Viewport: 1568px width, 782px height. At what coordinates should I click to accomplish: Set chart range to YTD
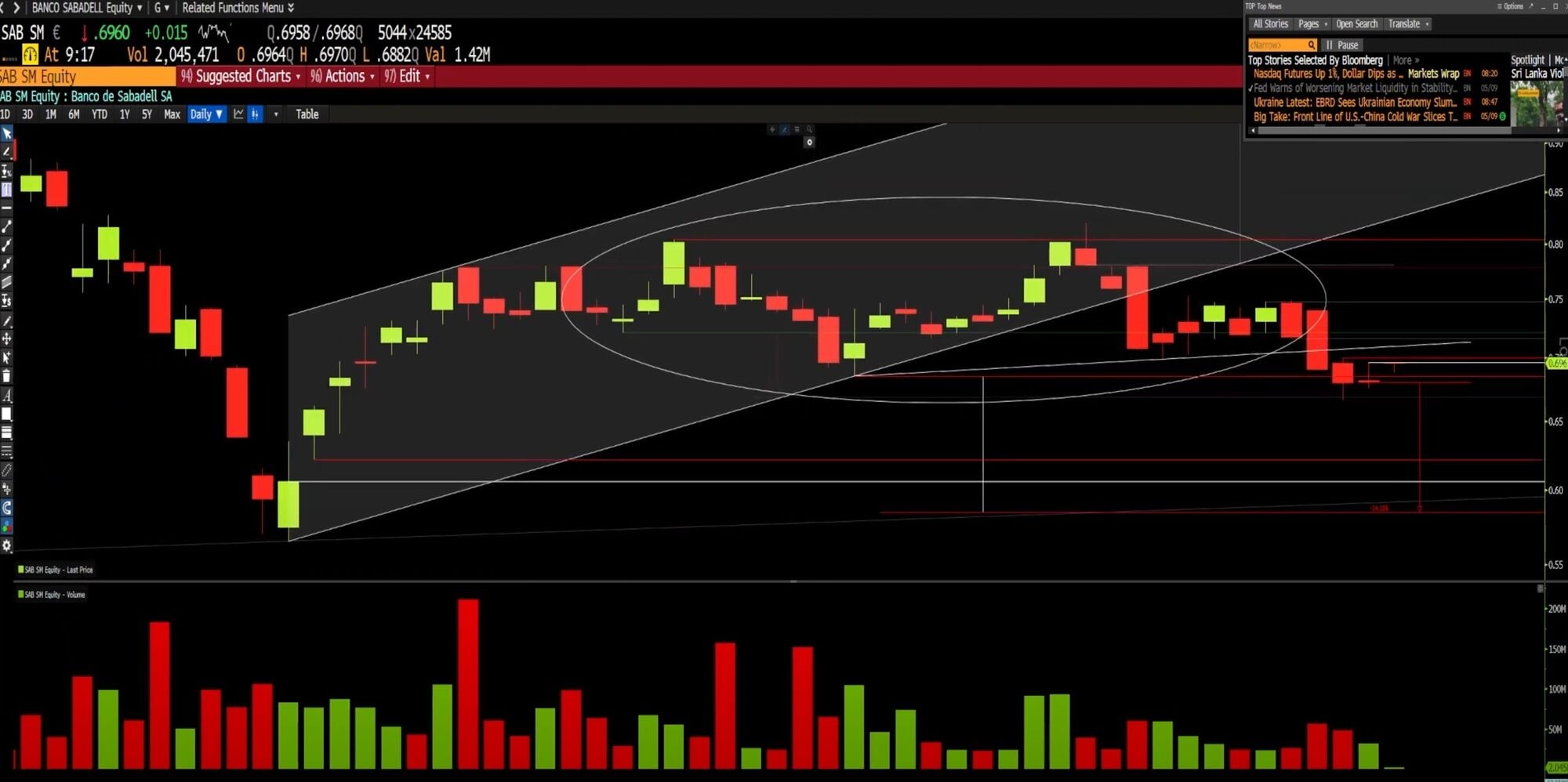tap(100, 114)
